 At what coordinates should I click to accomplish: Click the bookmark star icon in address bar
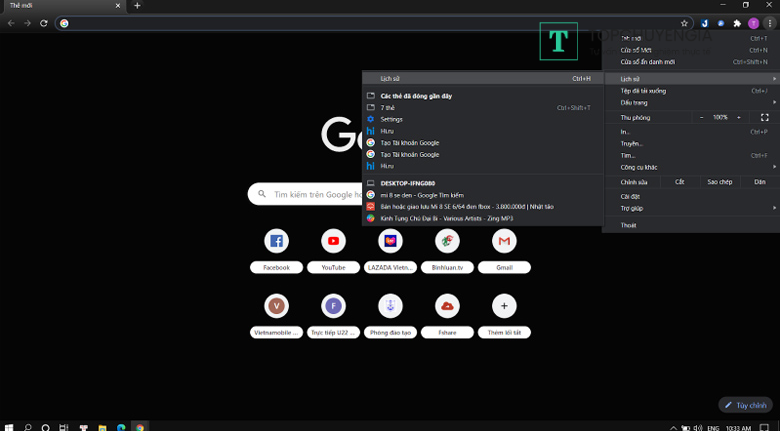(x=684, y=23)
